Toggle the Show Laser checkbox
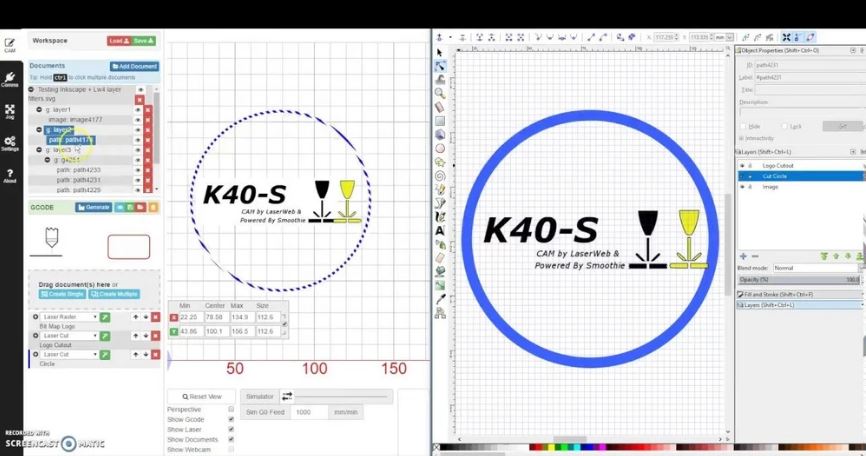866x456 pixels. coord(231,429)
